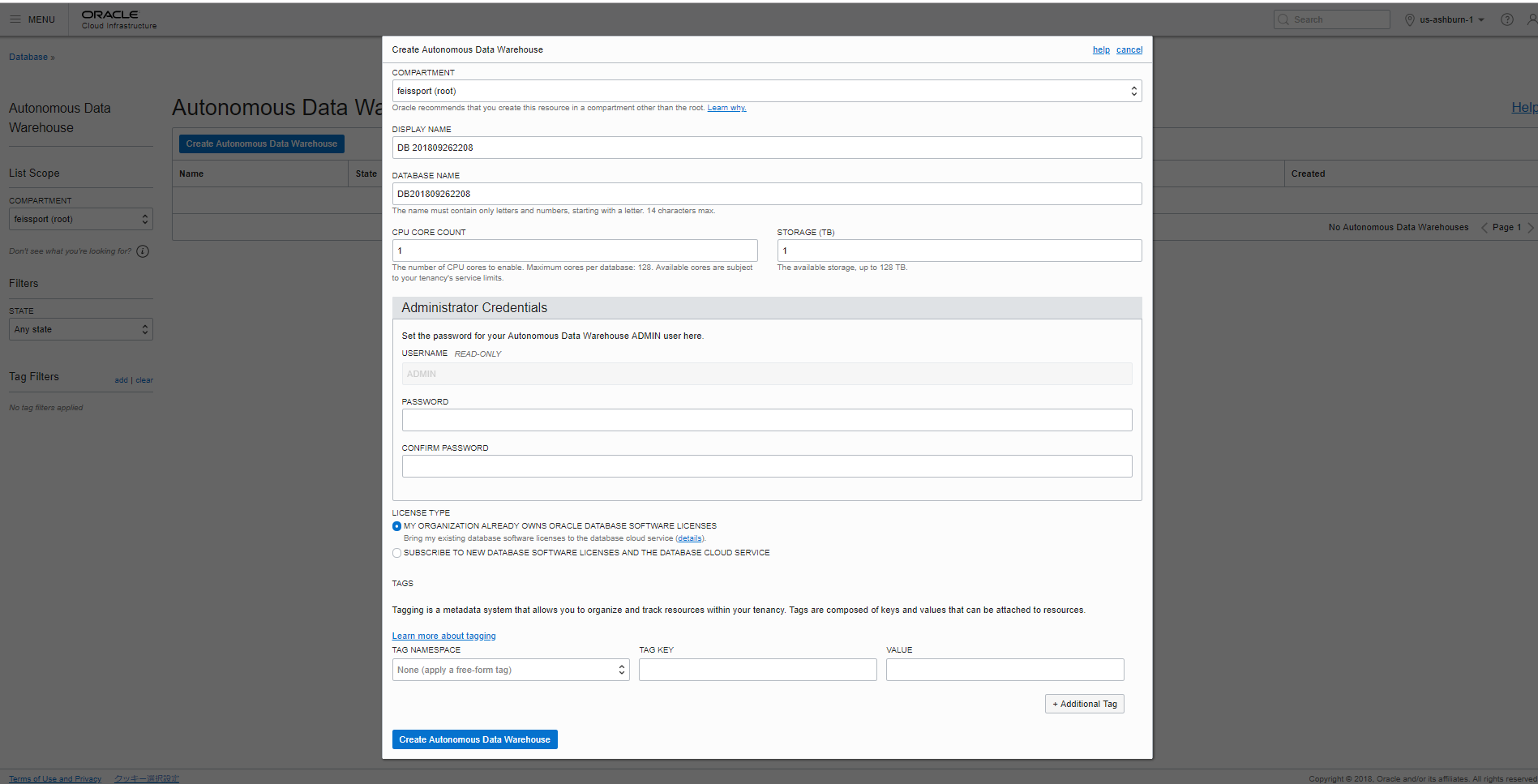Open the hamburger MENU icon
1538x784 pixels.
(15, 19)
